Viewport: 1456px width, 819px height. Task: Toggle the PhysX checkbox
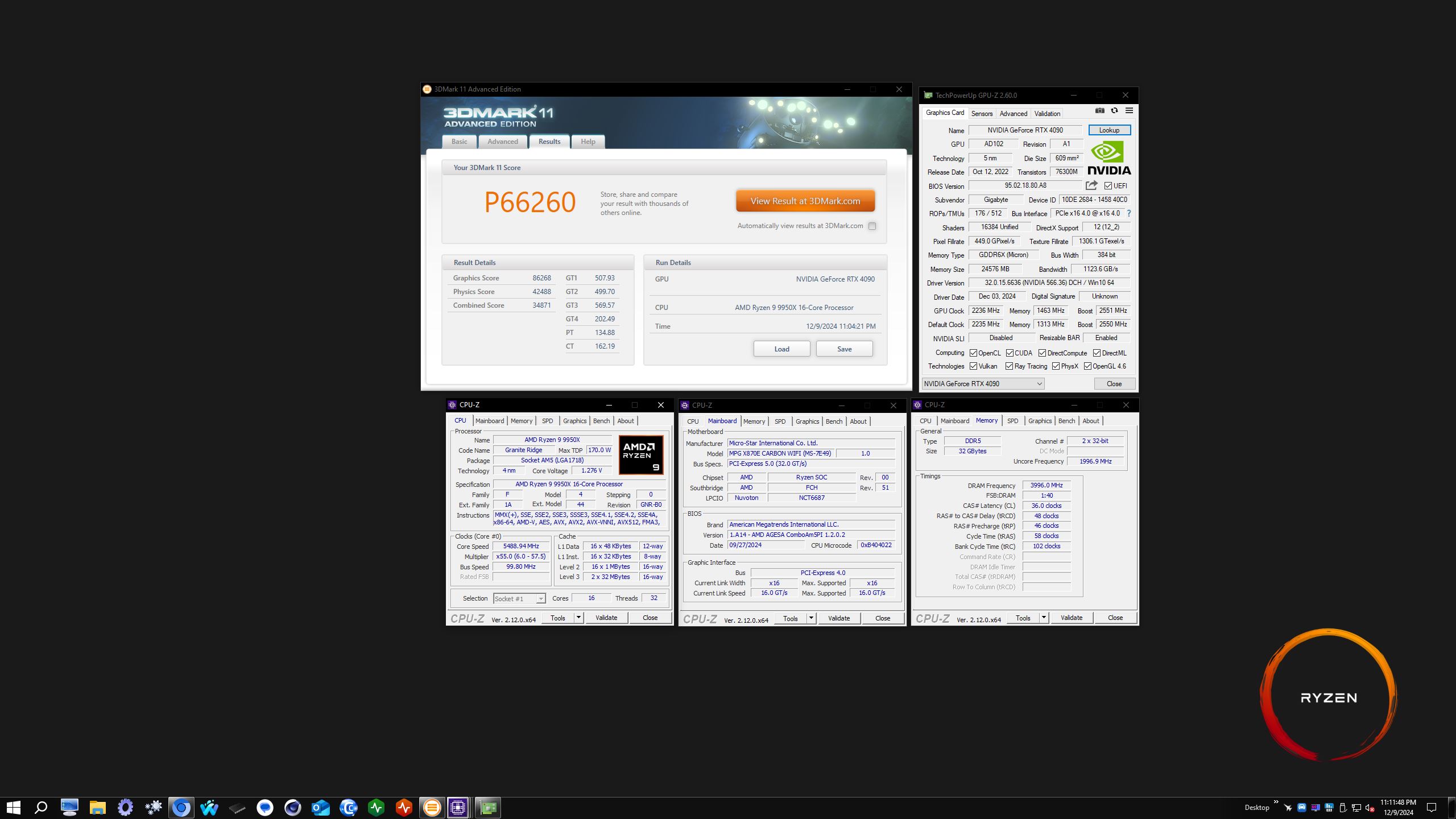[x=1056, y=366]
